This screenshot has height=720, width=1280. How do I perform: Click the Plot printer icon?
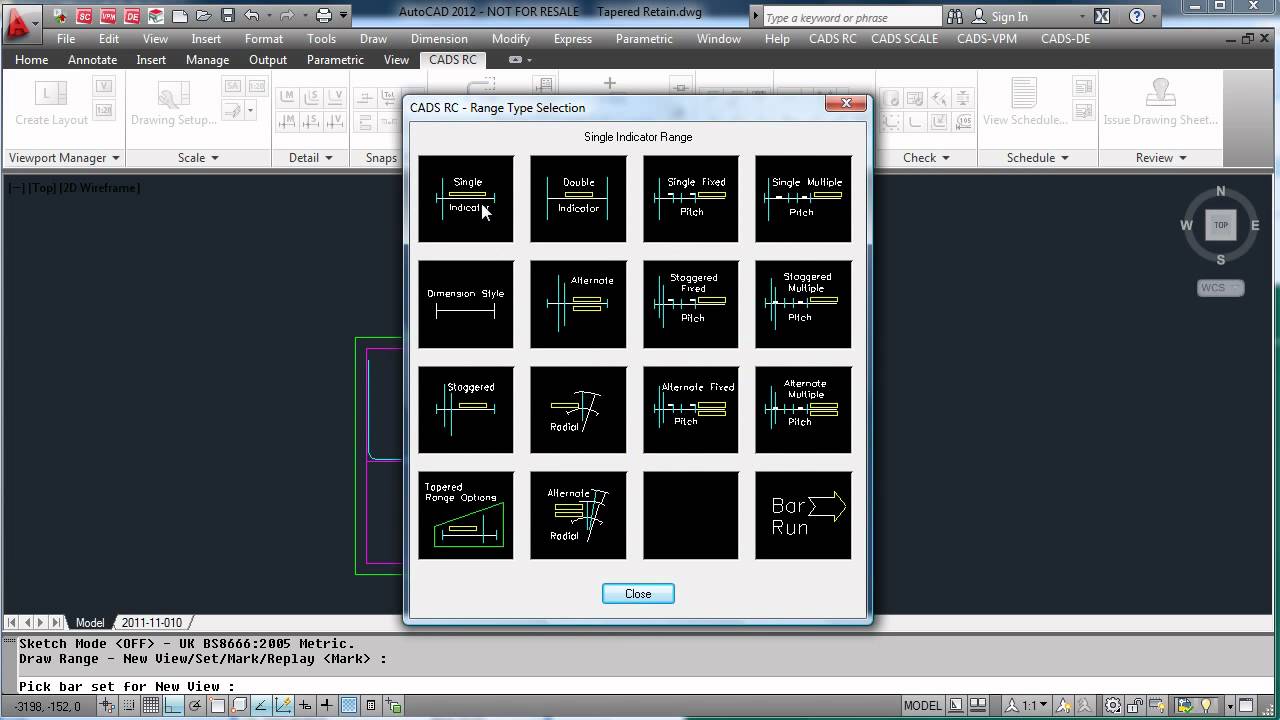click(x=324, y=16)
